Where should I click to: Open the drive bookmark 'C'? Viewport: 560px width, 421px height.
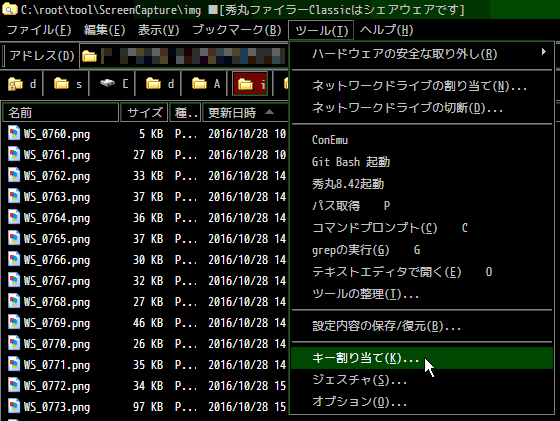point(114,84)
